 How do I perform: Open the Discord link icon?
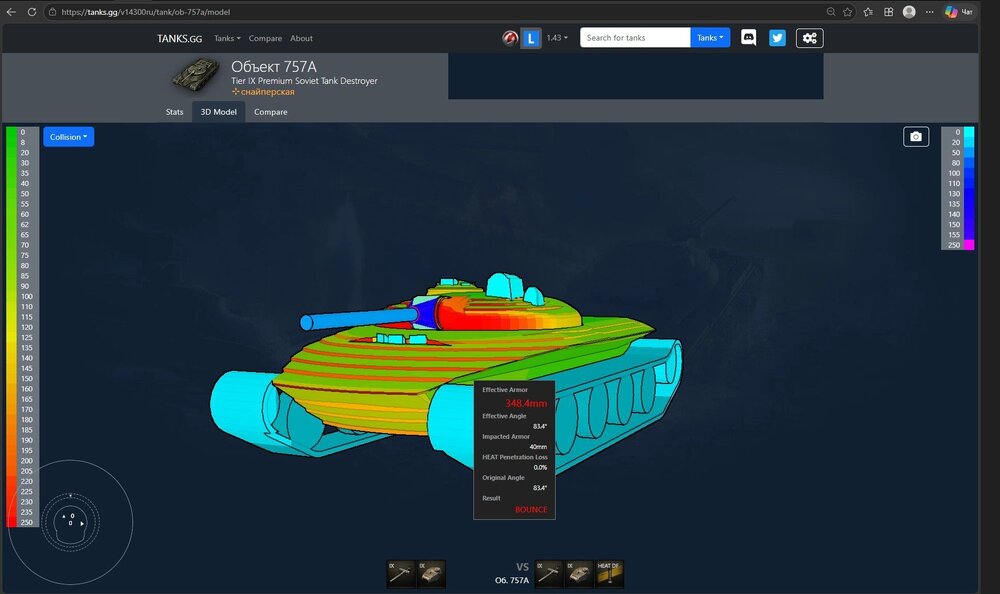[x=748, y=38]
